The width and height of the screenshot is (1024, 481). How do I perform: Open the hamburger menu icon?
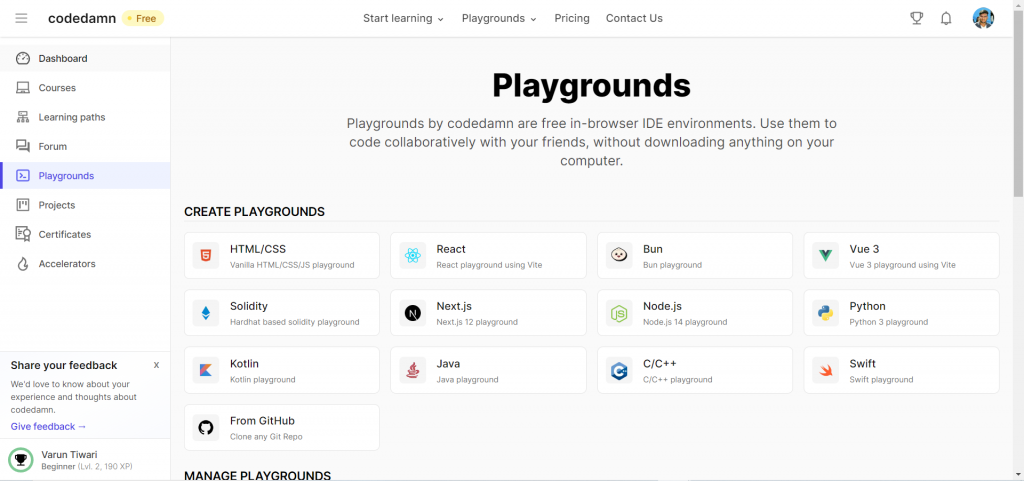coord(22,18)
